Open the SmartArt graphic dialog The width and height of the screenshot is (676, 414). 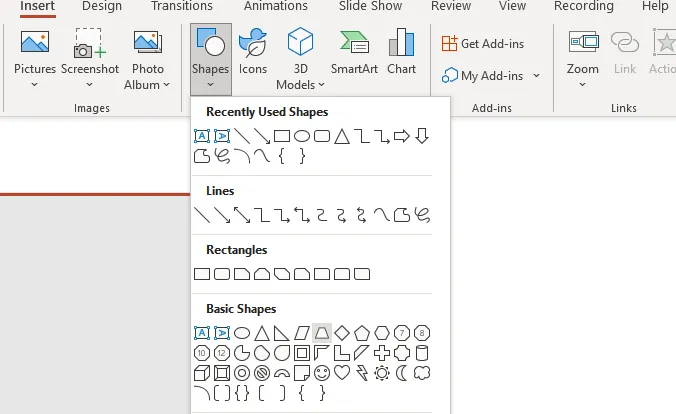(354, 53)
